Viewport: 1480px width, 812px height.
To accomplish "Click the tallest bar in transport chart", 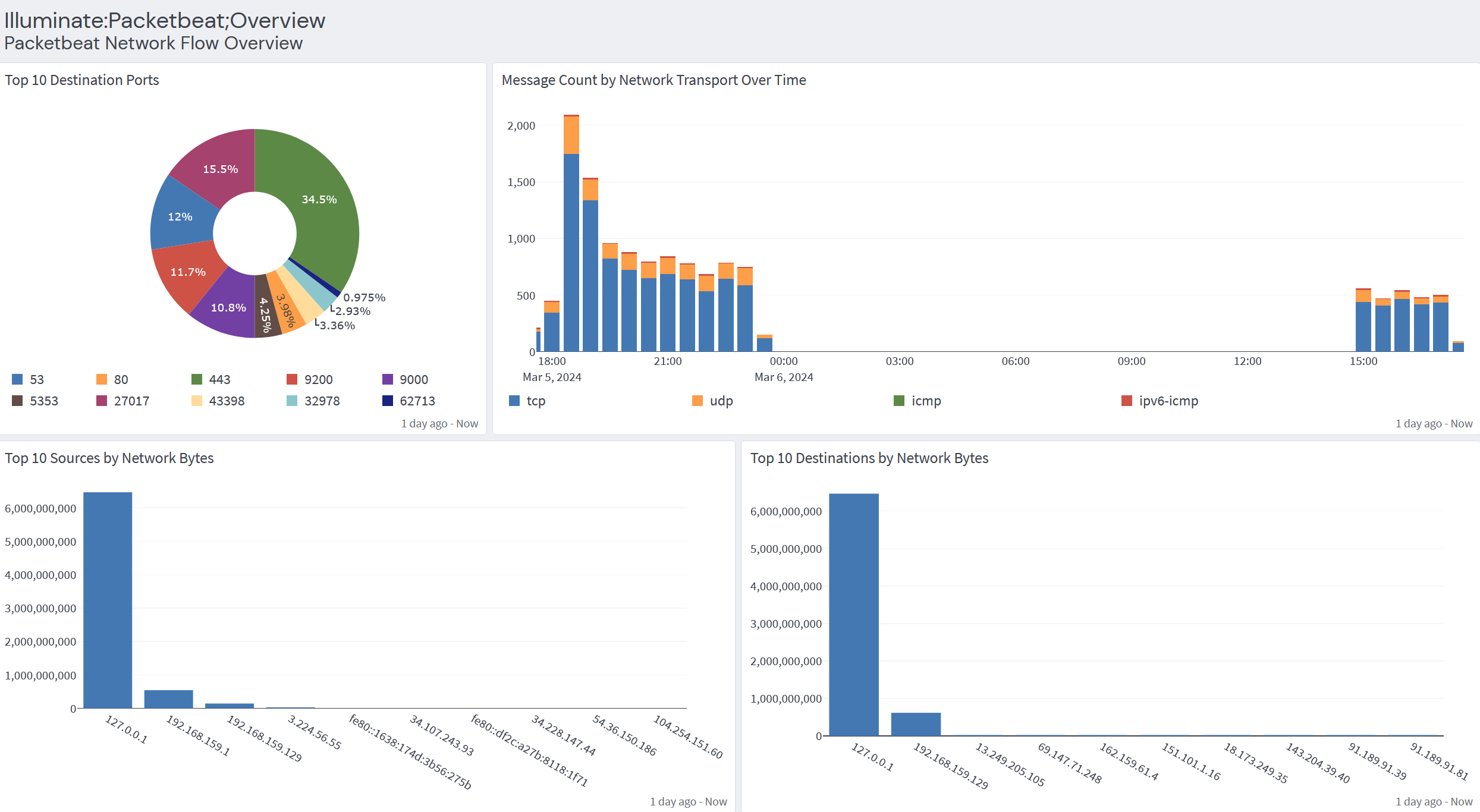I will click(571, 233).
